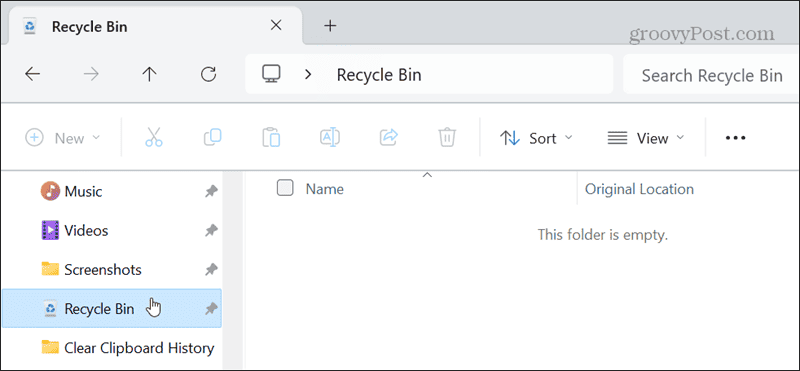800x371 pixels.
Task: Click the Cut scissors icon
Action: (154, 138)
